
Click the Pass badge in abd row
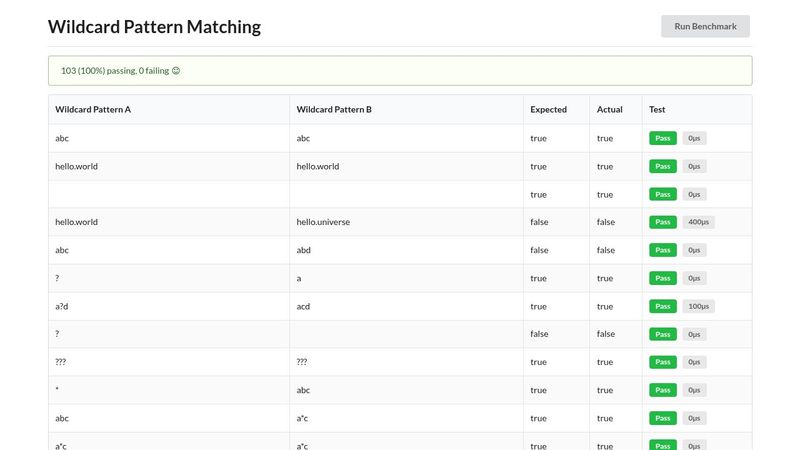click(663, 250)
